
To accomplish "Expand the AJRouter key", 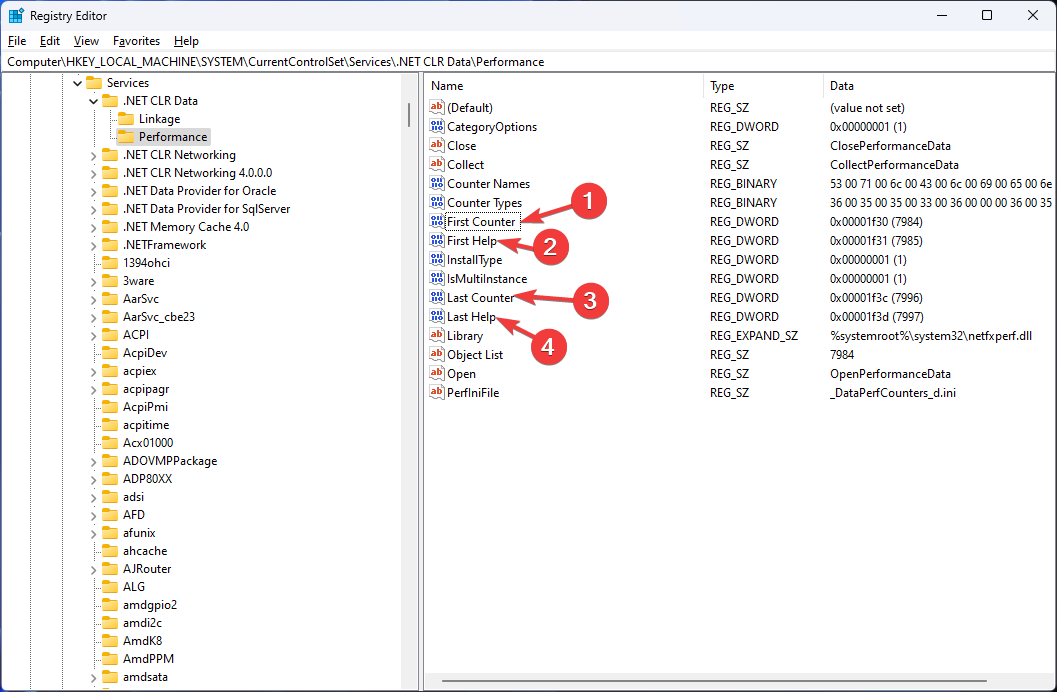I will [94, 569].
